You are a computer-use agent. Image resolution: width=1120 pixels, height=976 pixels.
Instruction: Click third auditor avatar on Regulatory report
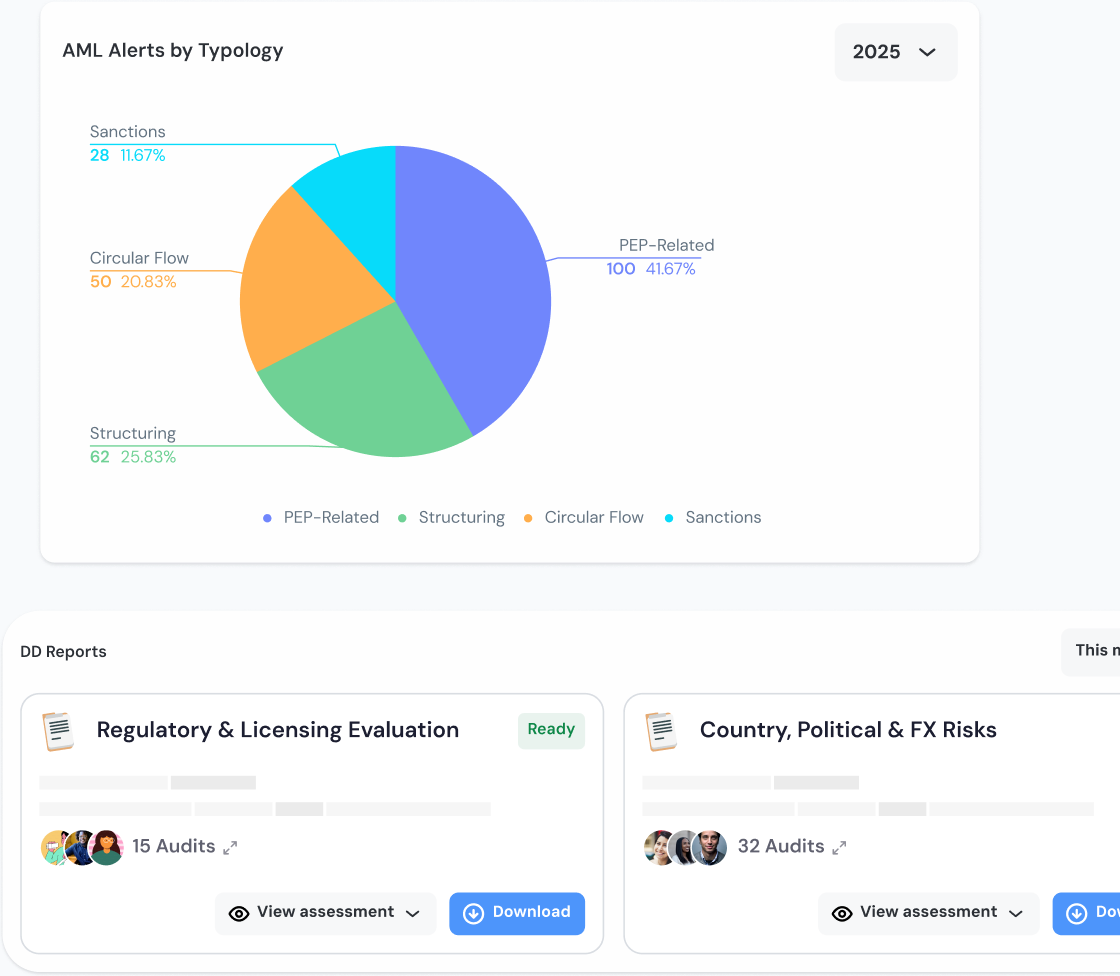pos(106,847)
